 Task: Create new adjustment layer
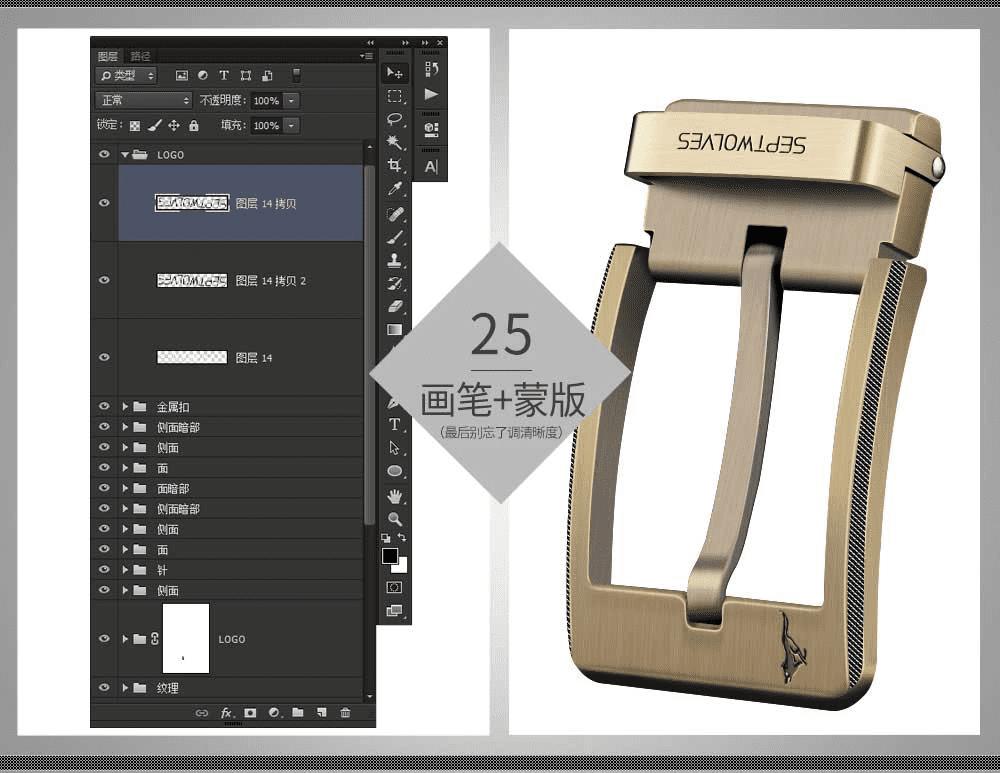(x=274, y=712)
